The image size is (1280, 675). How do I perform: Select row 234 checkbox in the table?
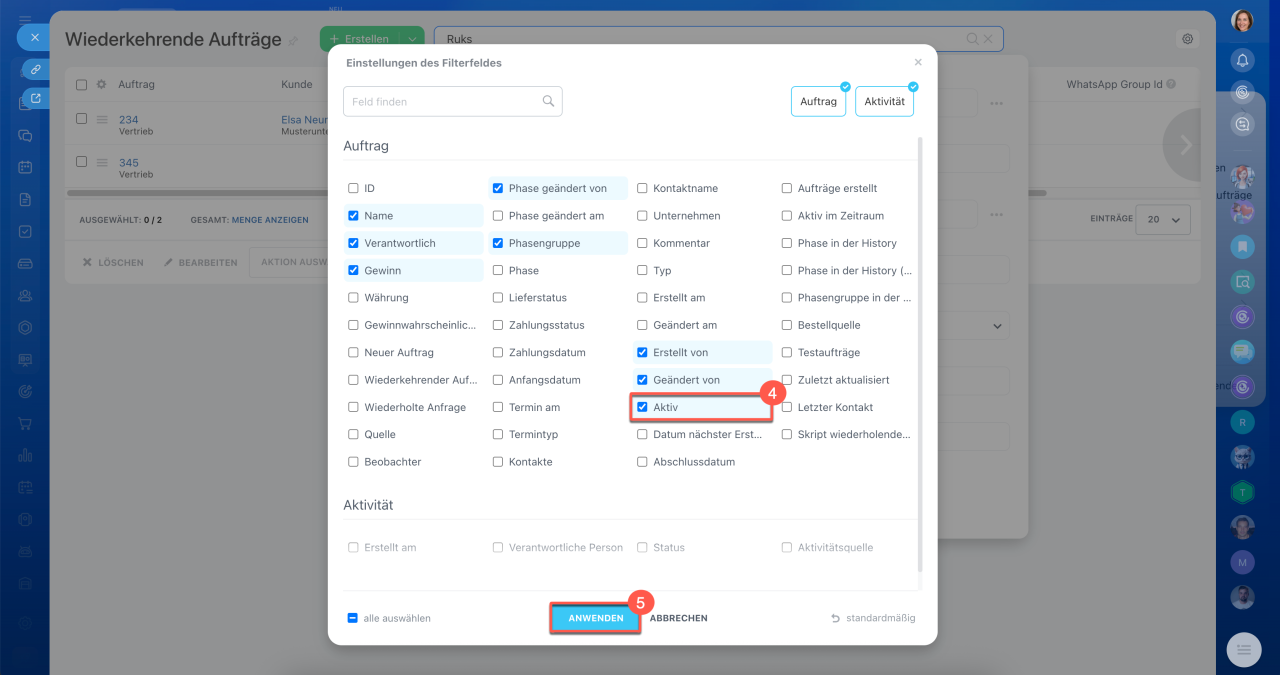pyautogui.click(x=82, y=119)
